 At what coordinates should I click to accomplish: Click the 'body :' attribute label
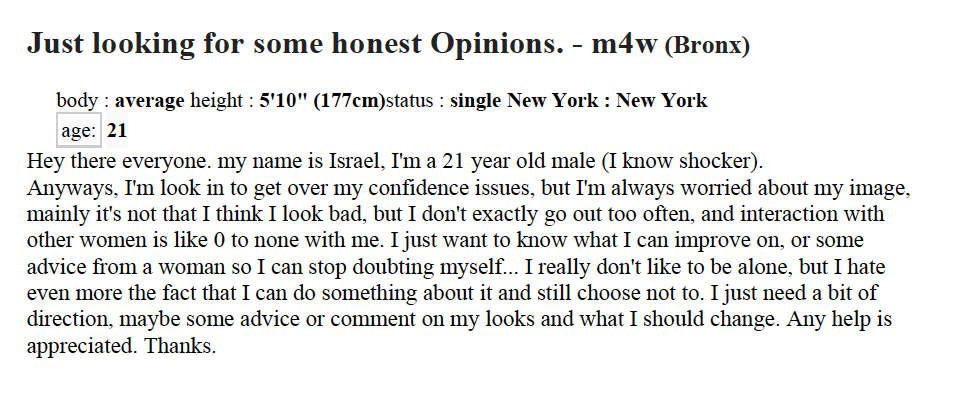tap(83, 100)
